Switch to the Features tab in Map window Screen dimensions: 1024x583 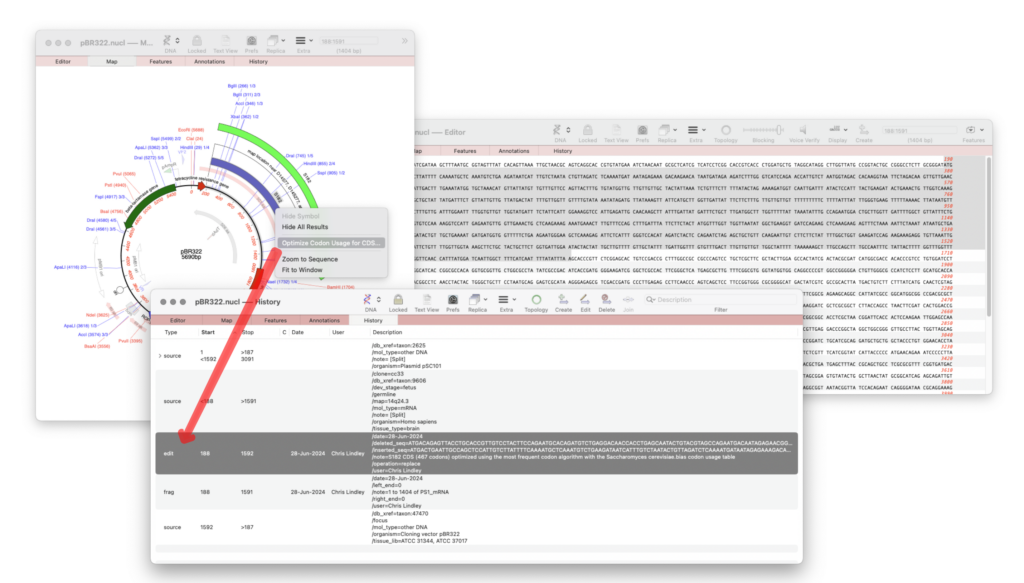pyautogui.click(x=160, y=61)
